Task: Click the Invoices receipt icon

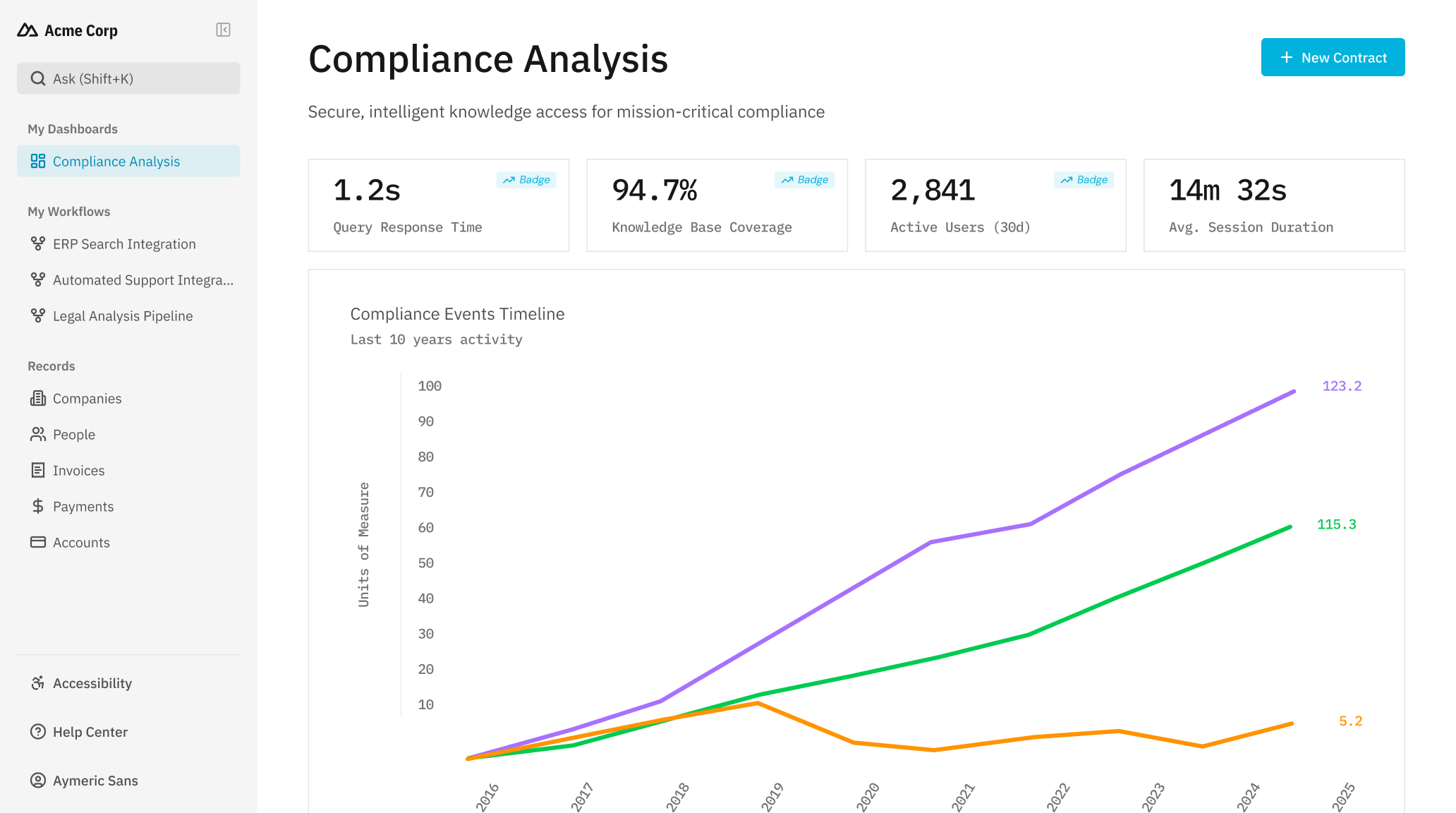Action: tap(38, 471)
